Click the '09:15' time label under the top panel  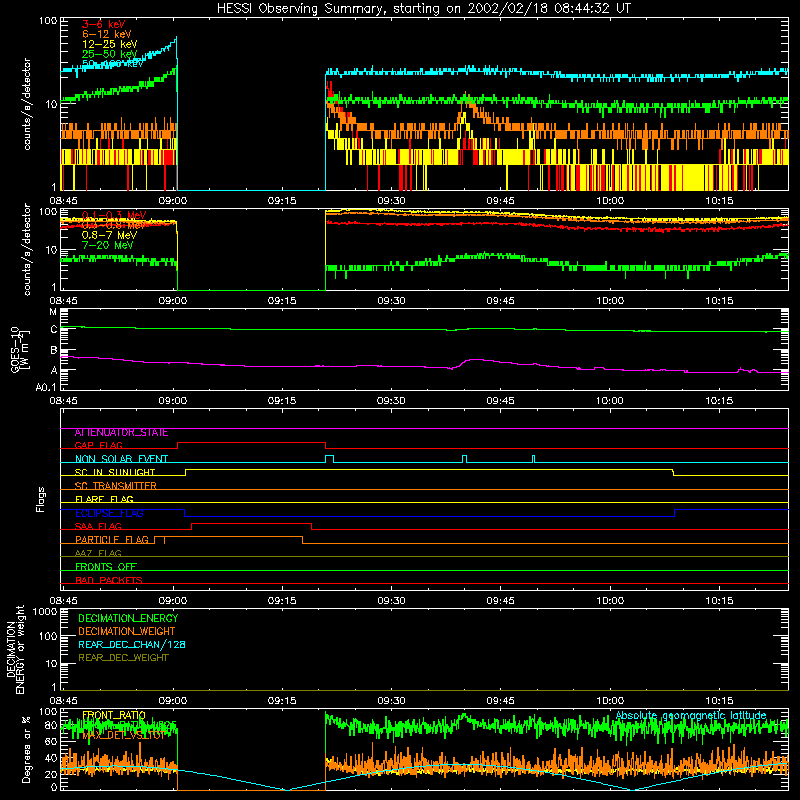282,201
